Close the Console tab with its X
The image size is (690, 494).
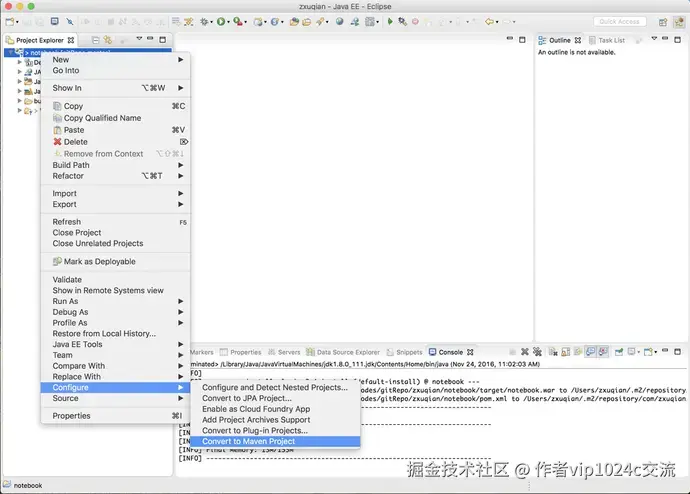pyautogui.click(x=470, y=352)
